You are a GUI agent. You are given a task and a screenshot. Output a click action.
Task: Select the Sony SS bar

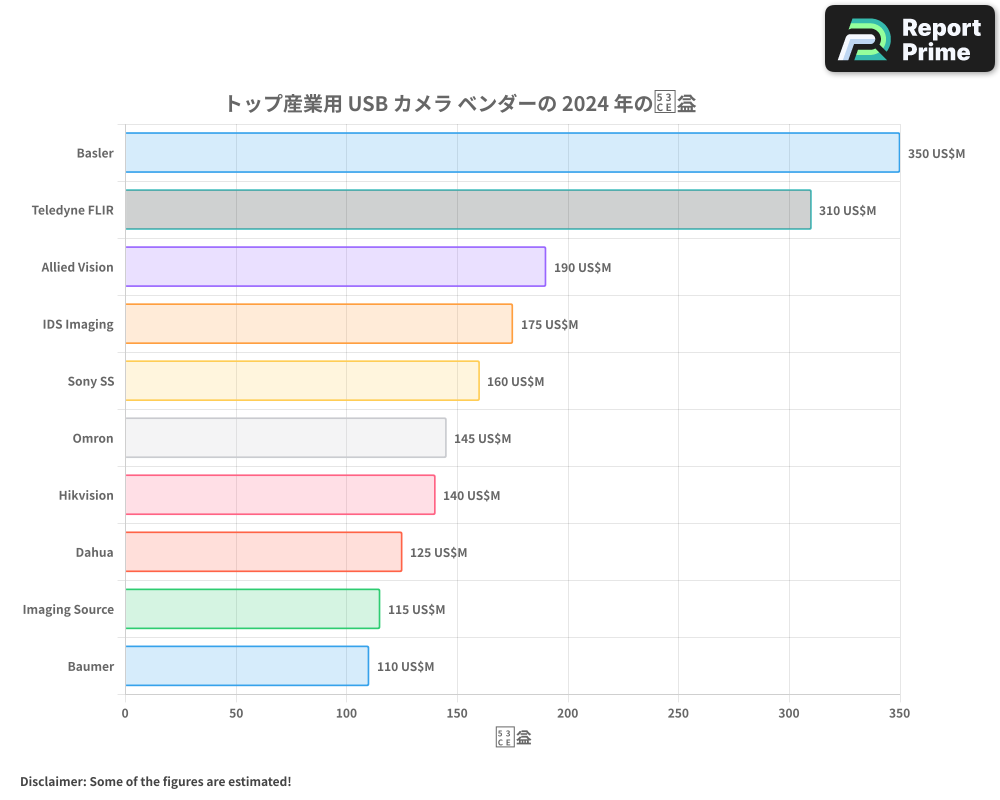coord(300,381)
